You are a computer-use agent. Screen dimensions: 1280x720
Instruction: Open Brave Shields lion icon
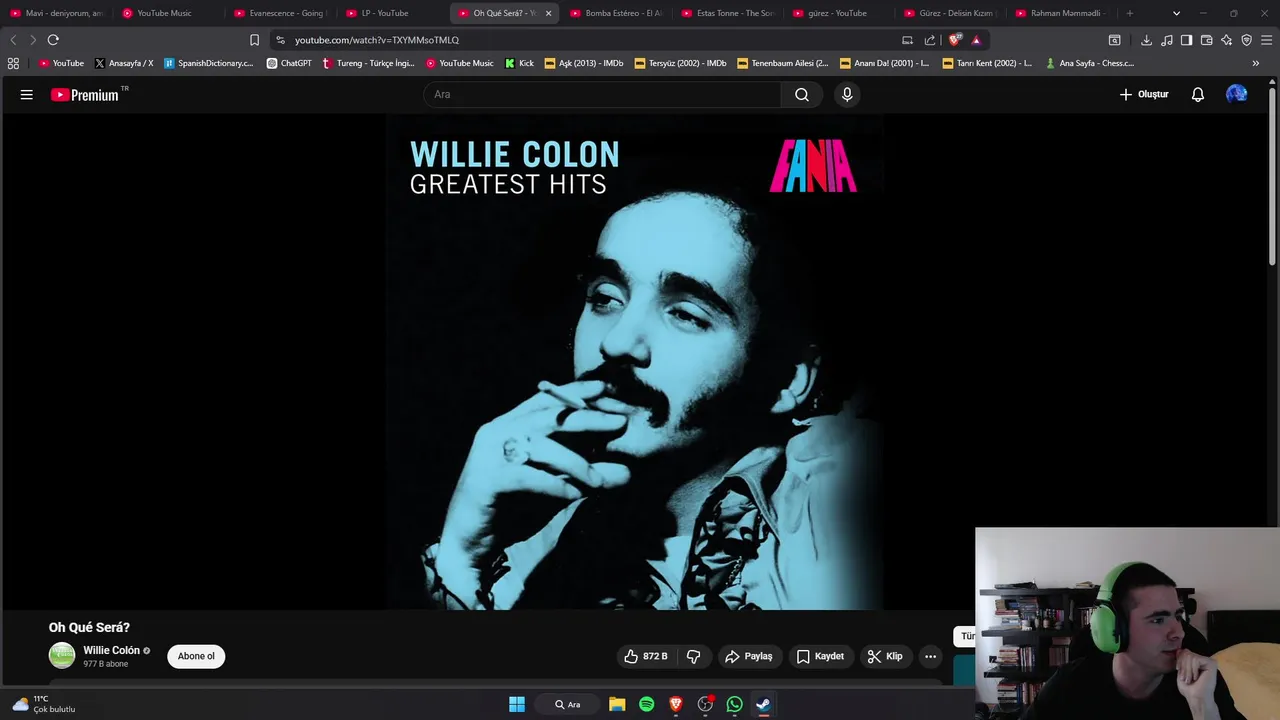955,40
